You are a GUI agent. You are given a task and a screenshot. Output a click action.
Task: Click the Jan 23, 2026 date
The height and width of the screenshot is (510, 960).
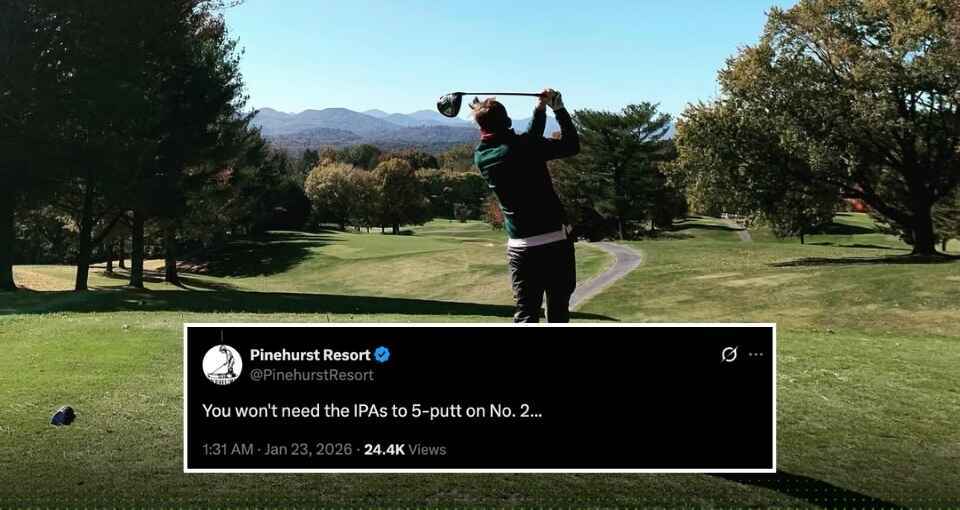(x=309, y=449)
